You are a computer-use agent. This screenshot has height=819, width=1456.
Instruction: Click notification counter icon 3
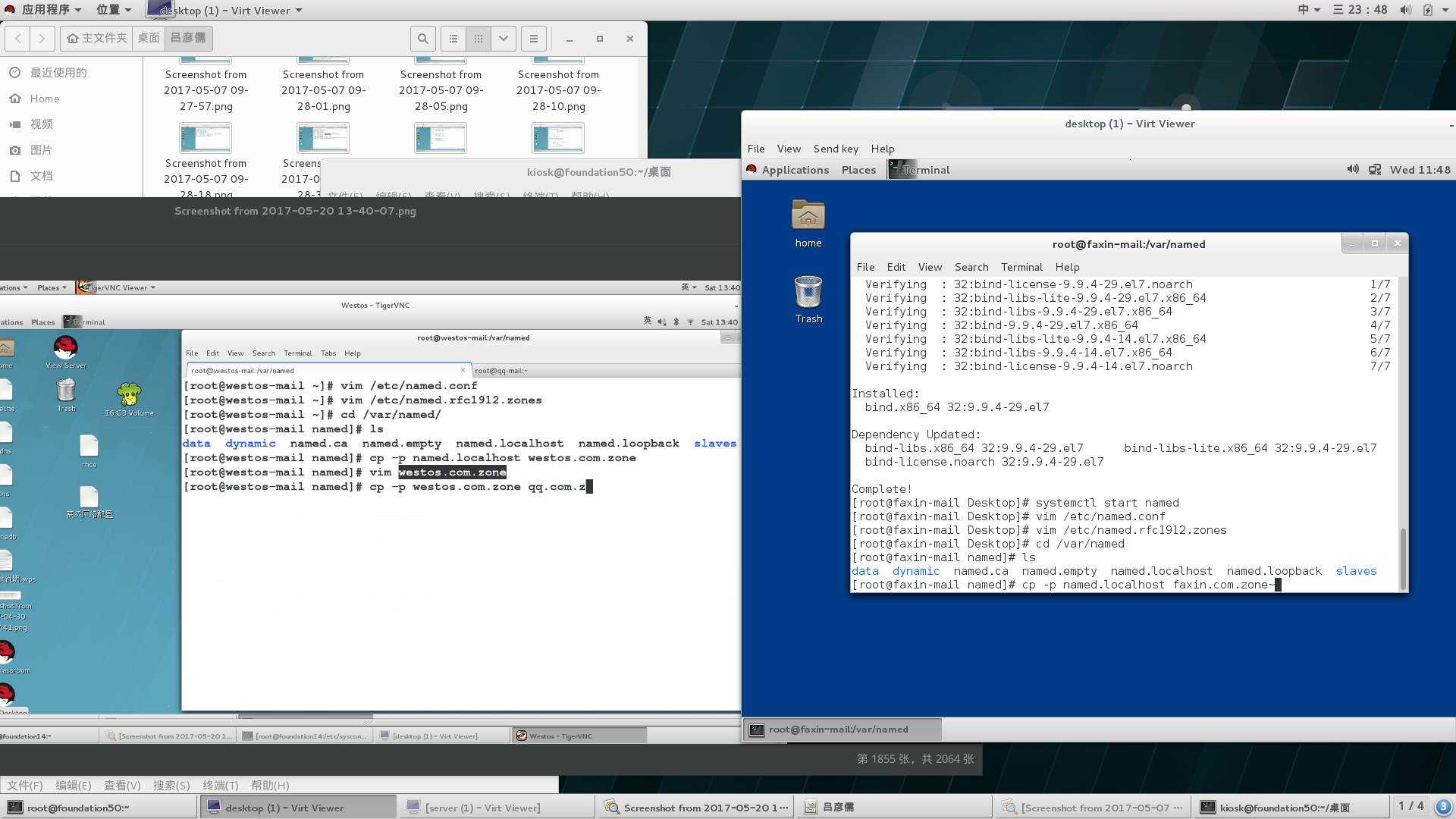(x=1443, y=806)
